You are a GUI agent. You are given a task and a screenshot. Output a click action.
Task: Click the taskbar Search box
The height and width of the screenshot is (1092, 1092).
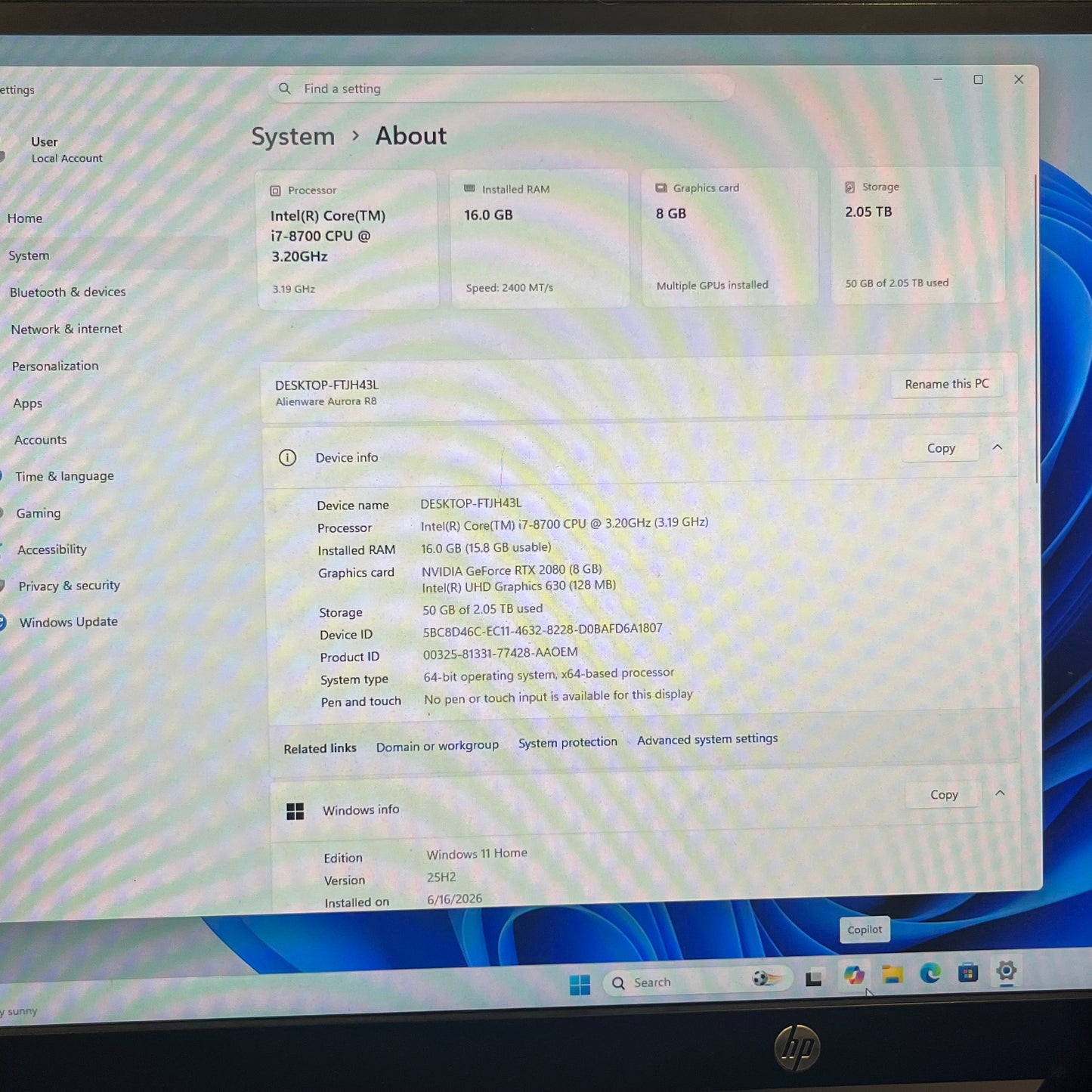click(x=696, y=981)
